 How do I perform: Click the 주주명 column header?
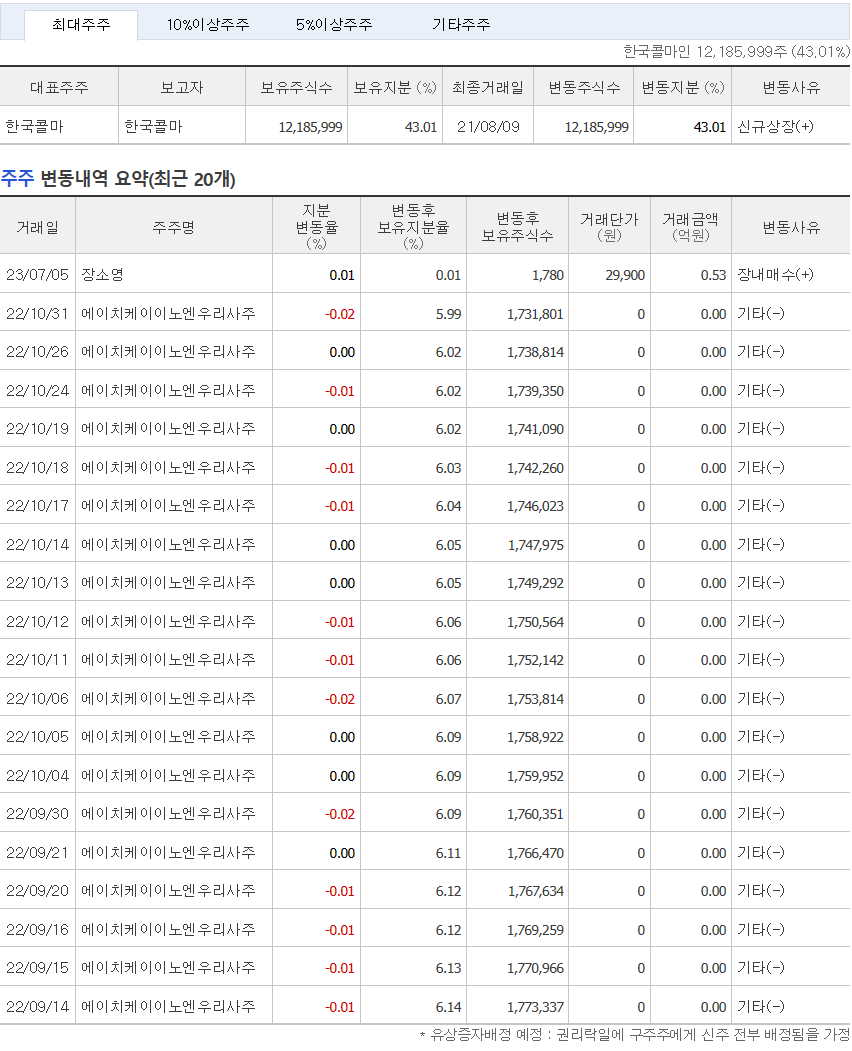pyautogui.click(x=174, y=227)
